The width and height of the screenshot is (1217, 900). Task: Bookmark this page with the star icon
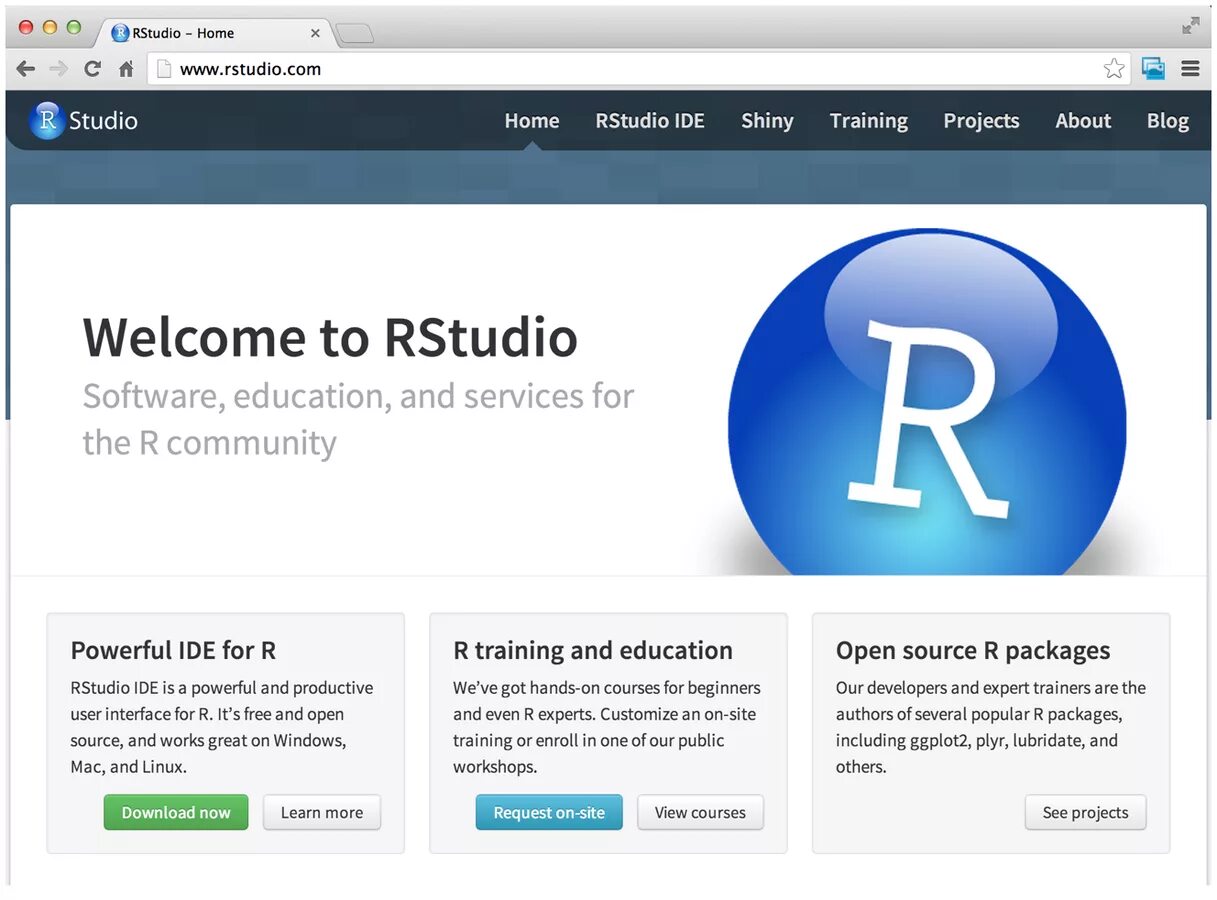(x=1114, y=69)
